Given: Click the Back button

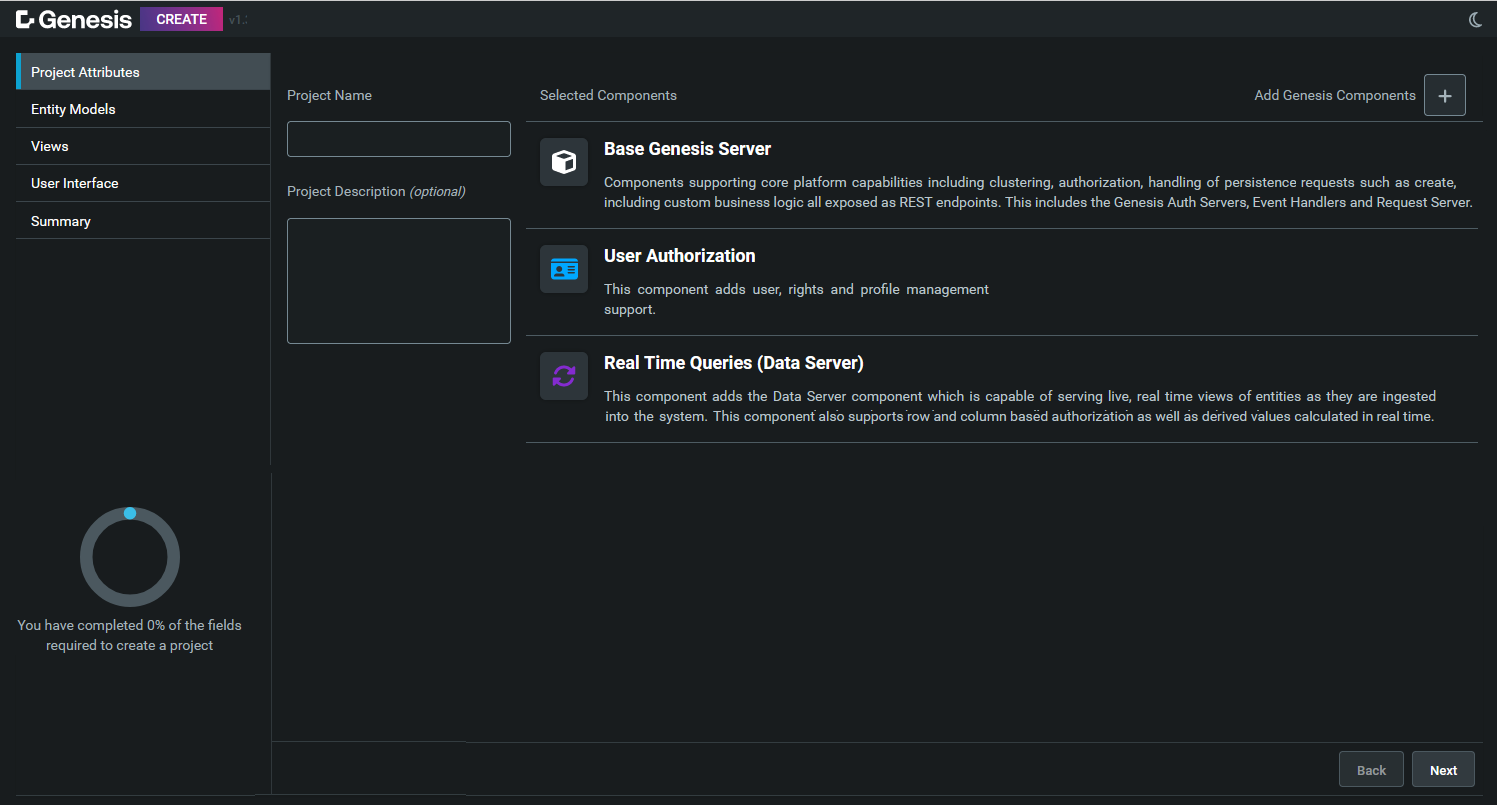Looking at the screenshot, I should 1371,769.
